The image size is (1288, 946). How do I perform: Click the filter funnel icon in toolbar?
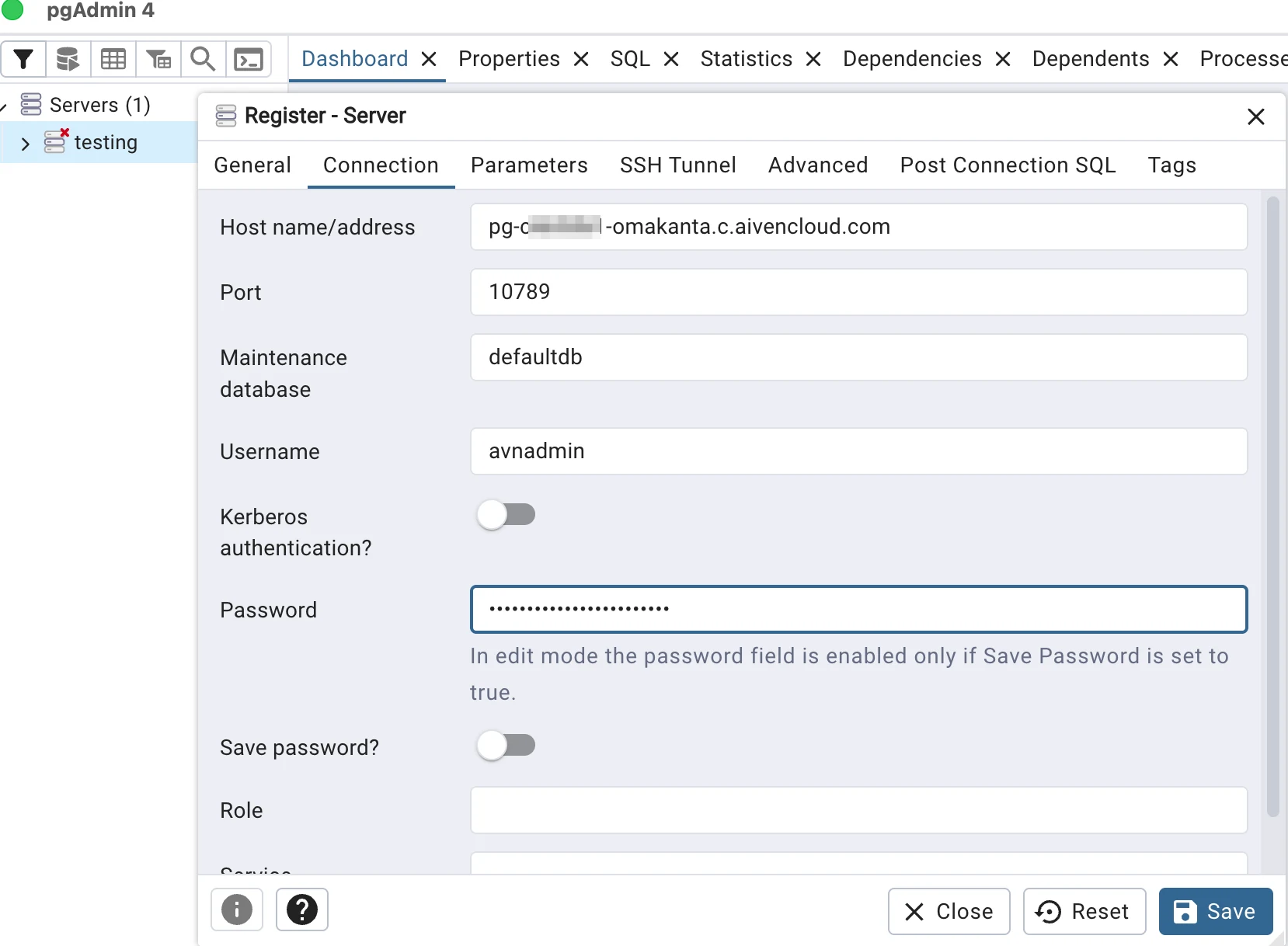(x=23, y=59)
